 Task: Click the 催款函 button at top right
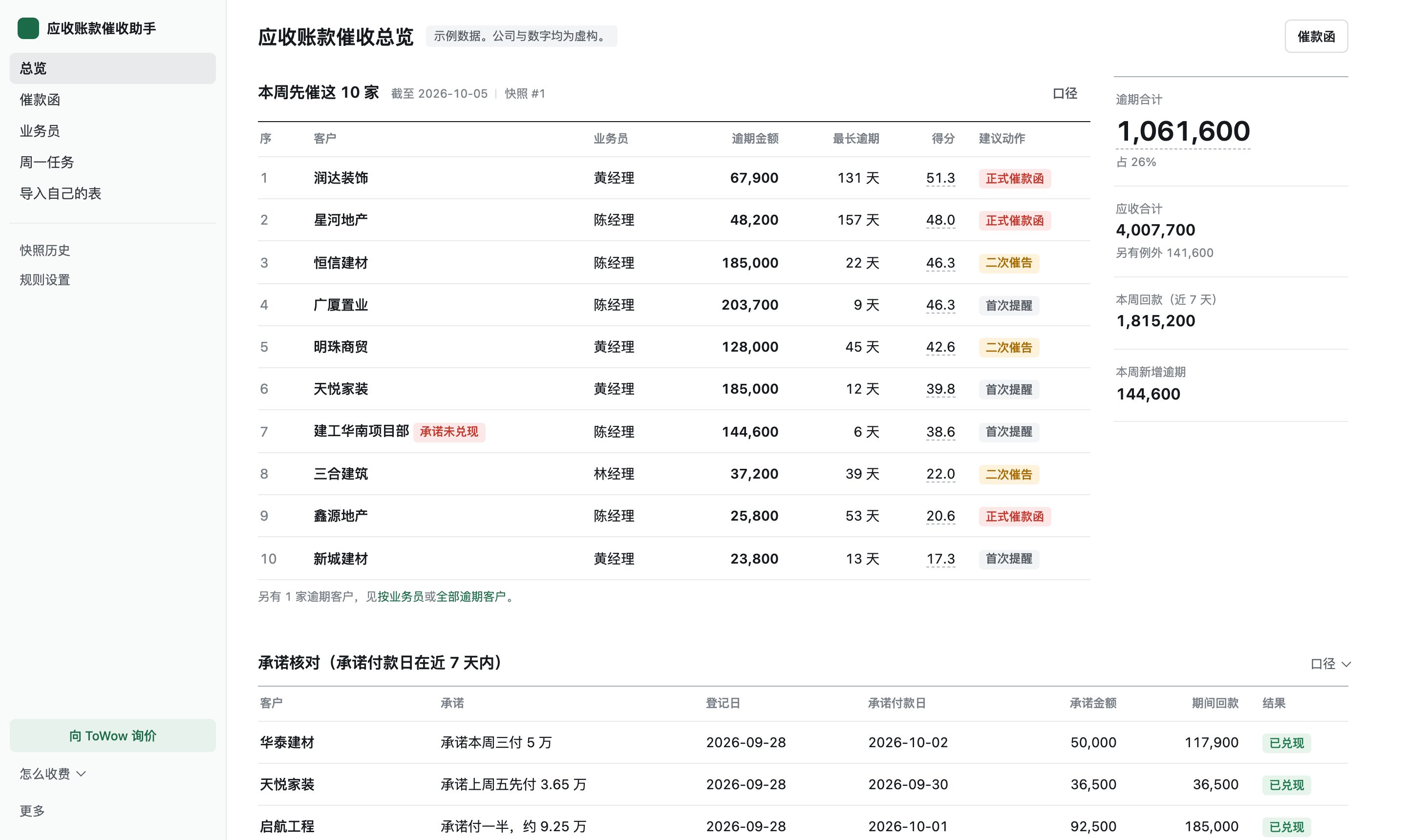(x=1316, y=36)
